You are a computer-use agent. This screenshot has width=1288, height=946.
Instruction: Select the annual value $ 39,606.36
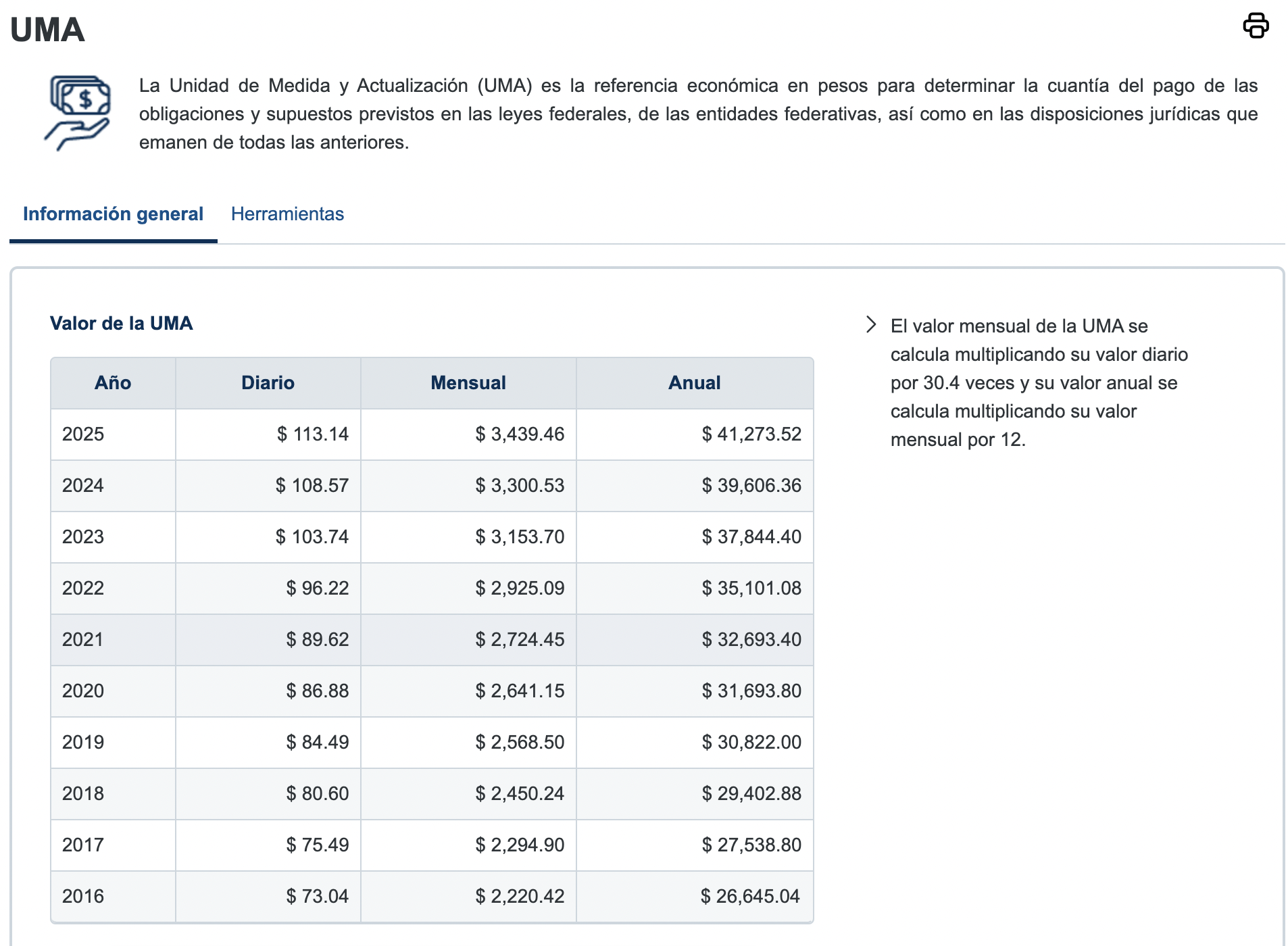tap(751, 486)
